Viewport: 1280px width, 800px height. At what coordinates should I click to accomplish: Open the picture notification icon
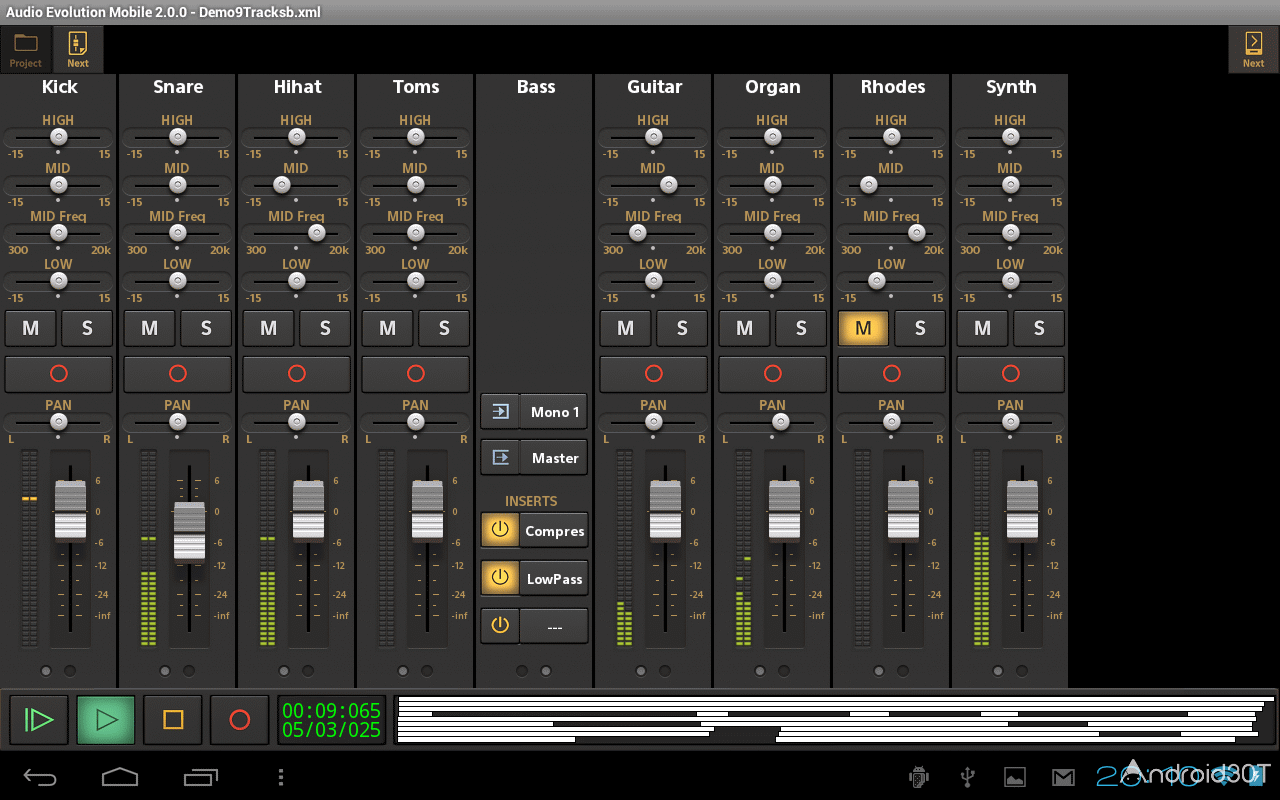pyautogui.click(x=1014, y=777)
